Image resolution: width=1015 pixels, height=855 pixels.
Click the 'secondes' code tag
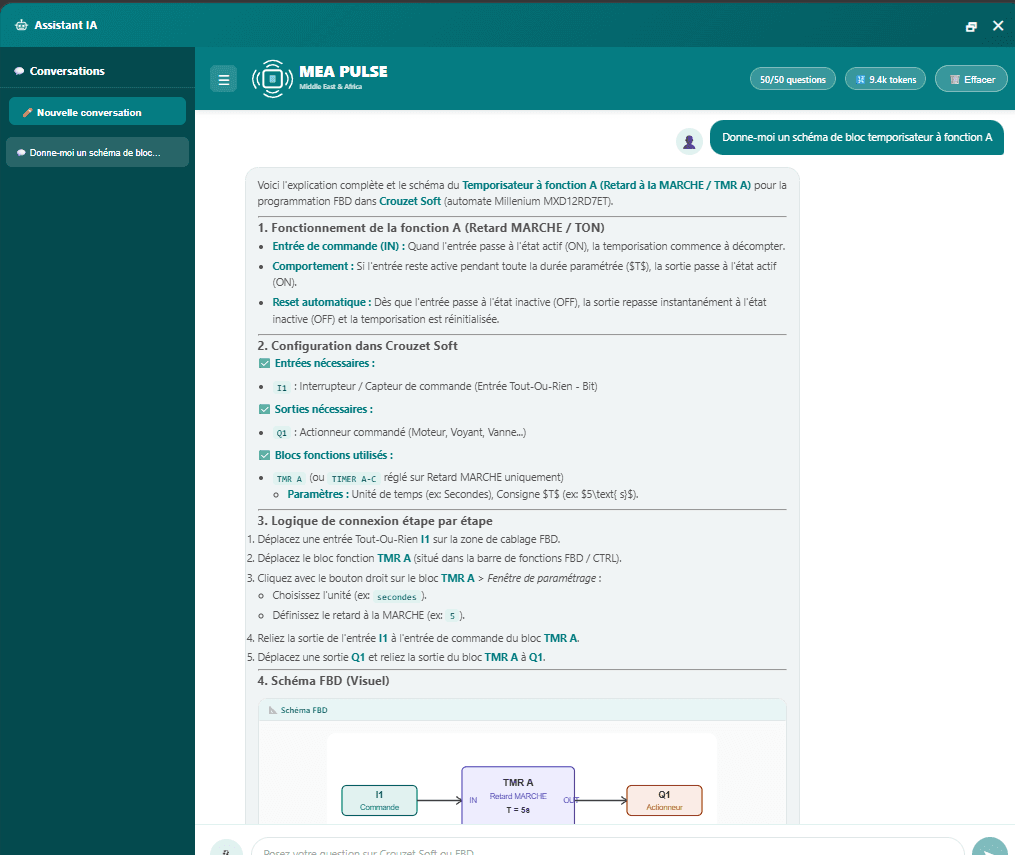[396, 597]
